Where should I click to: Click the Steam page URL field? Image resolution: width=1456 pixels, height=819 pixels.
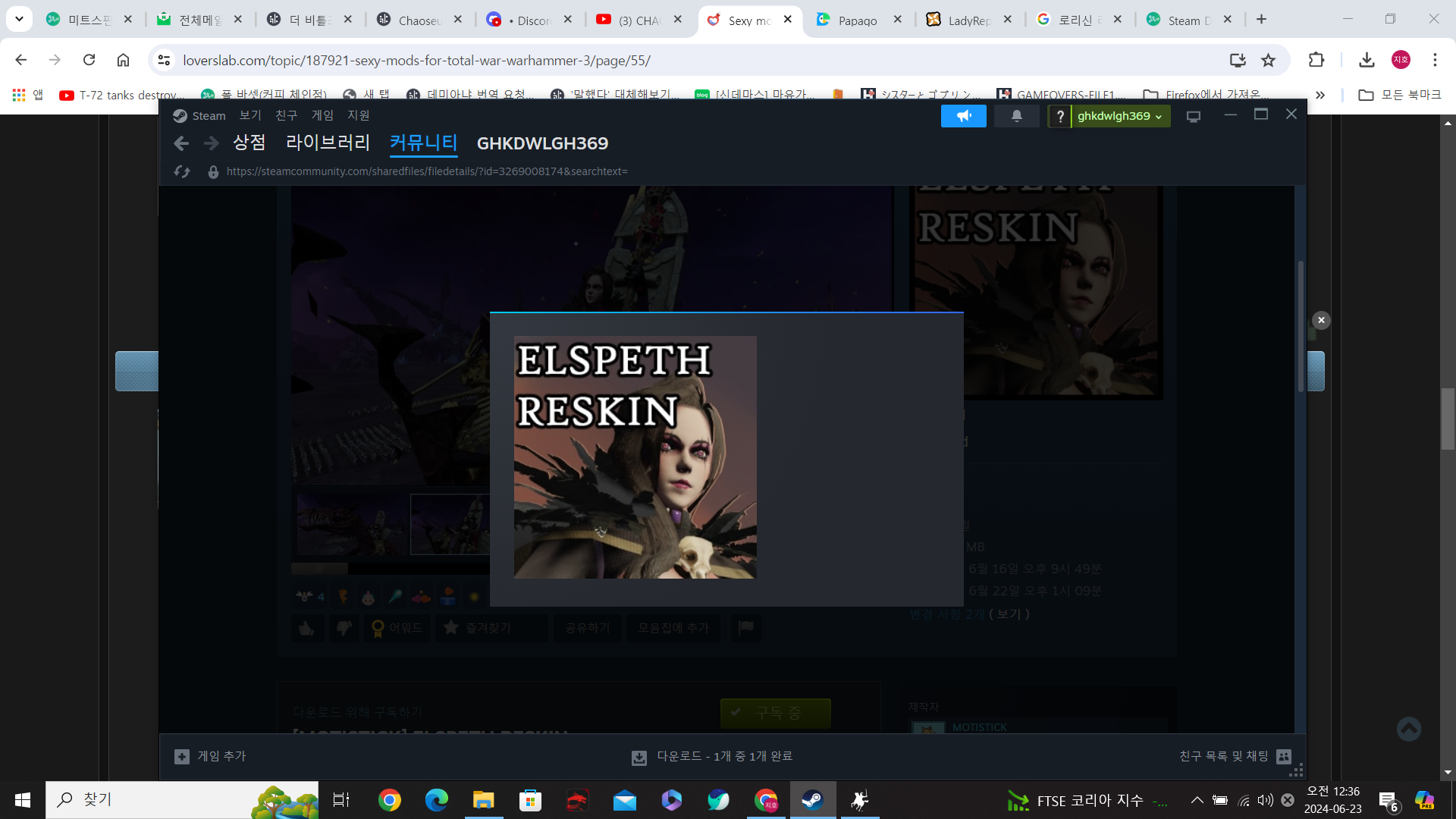pos(427,171)
